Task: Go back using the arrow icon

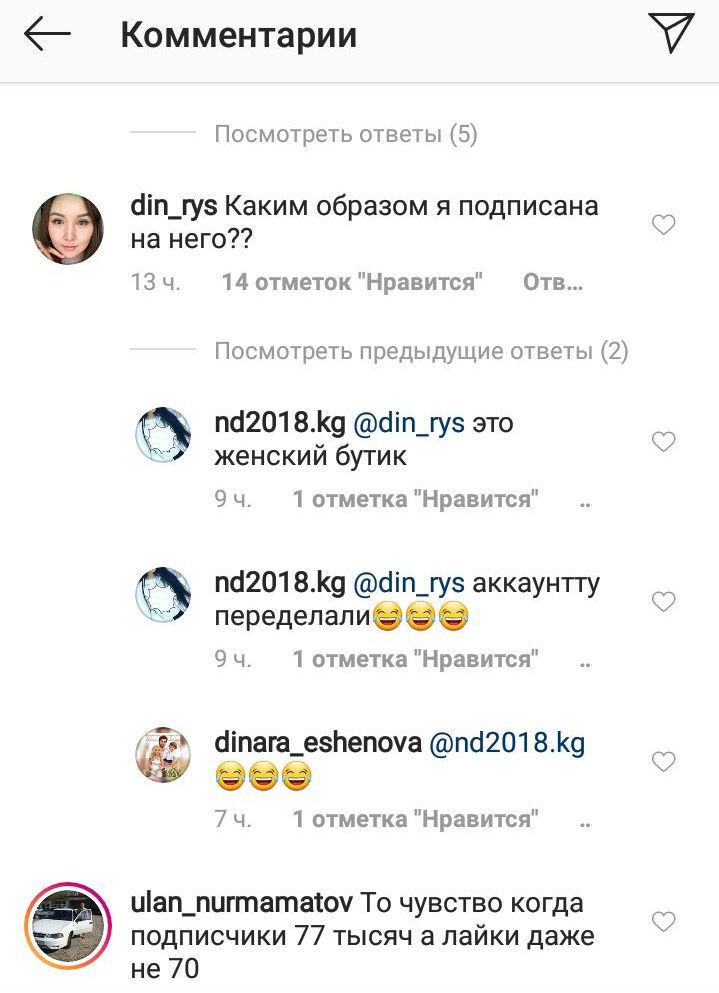Action: tap(47, 34)
